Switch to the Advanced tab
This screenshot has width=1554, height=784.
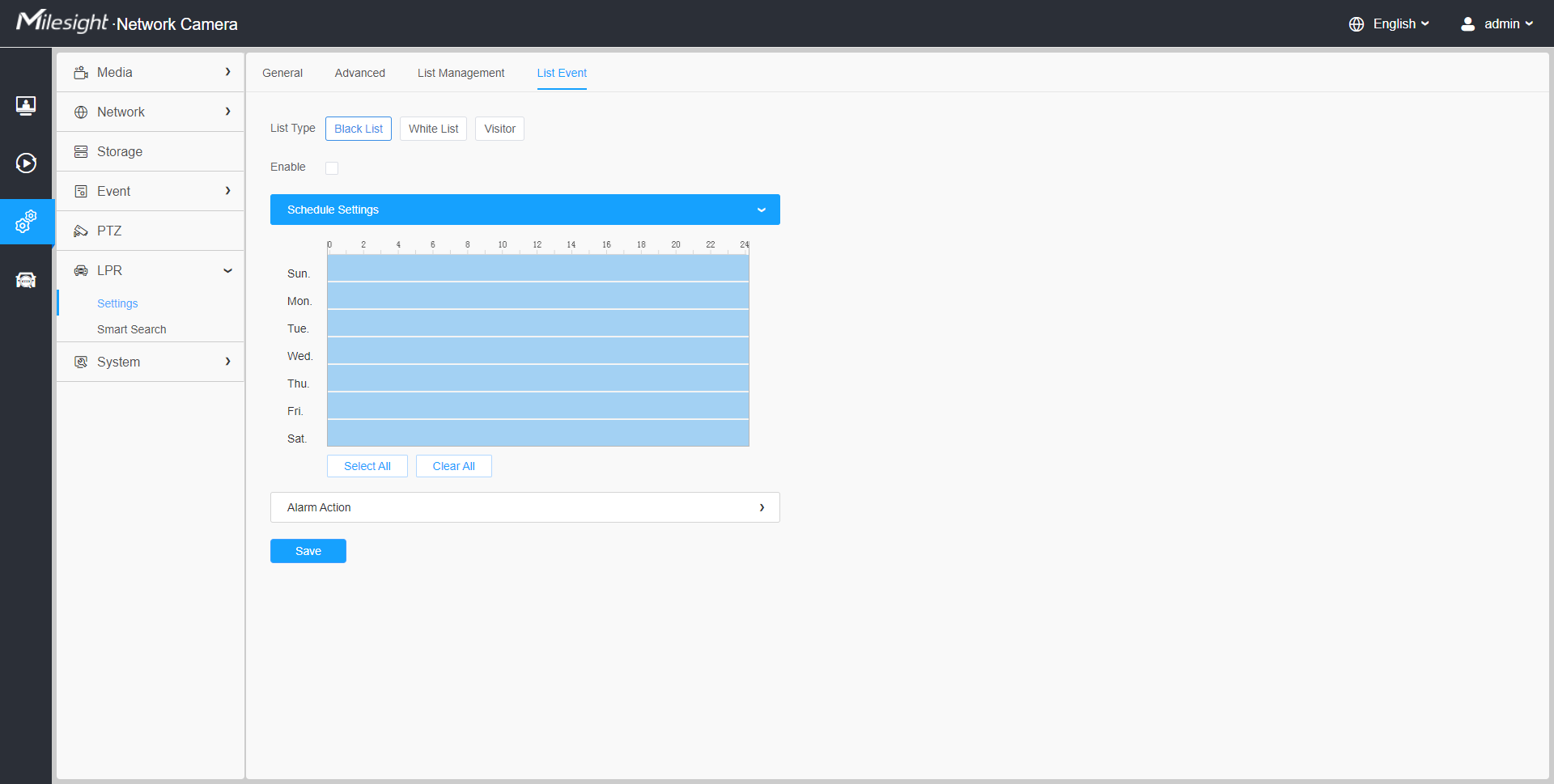359,73
